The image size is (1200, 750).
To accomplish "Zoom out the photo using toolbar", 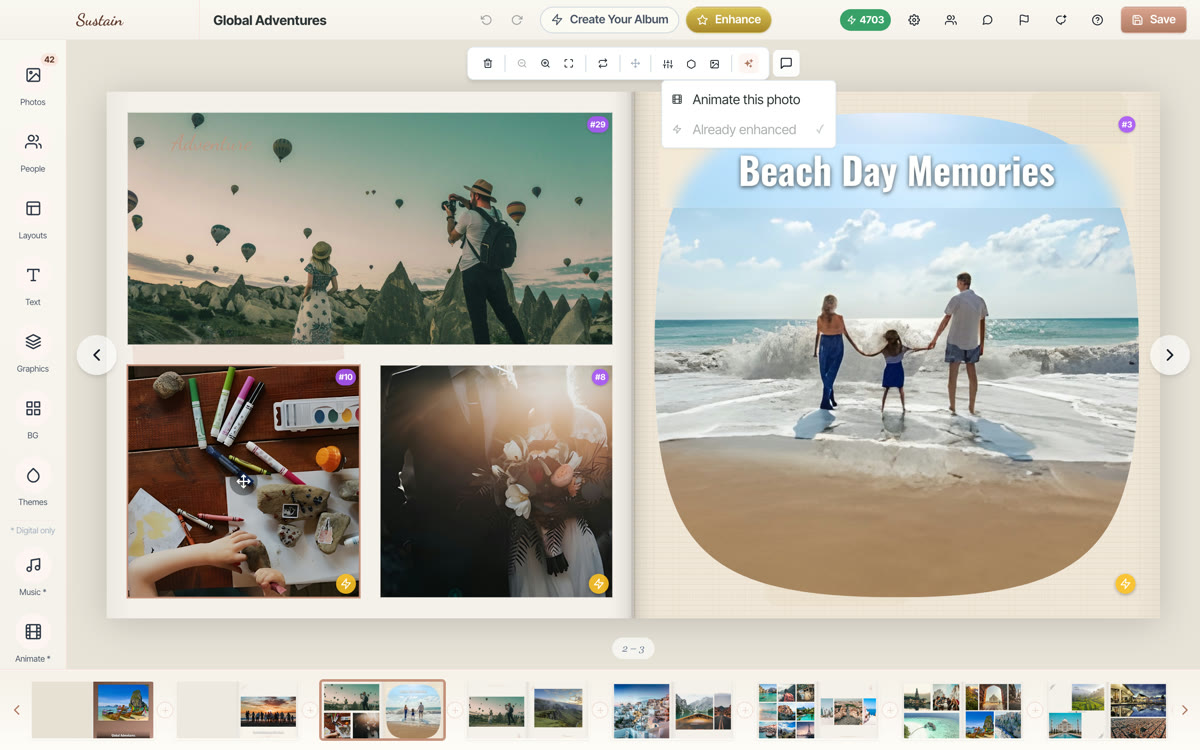I will tap(522, 64).
